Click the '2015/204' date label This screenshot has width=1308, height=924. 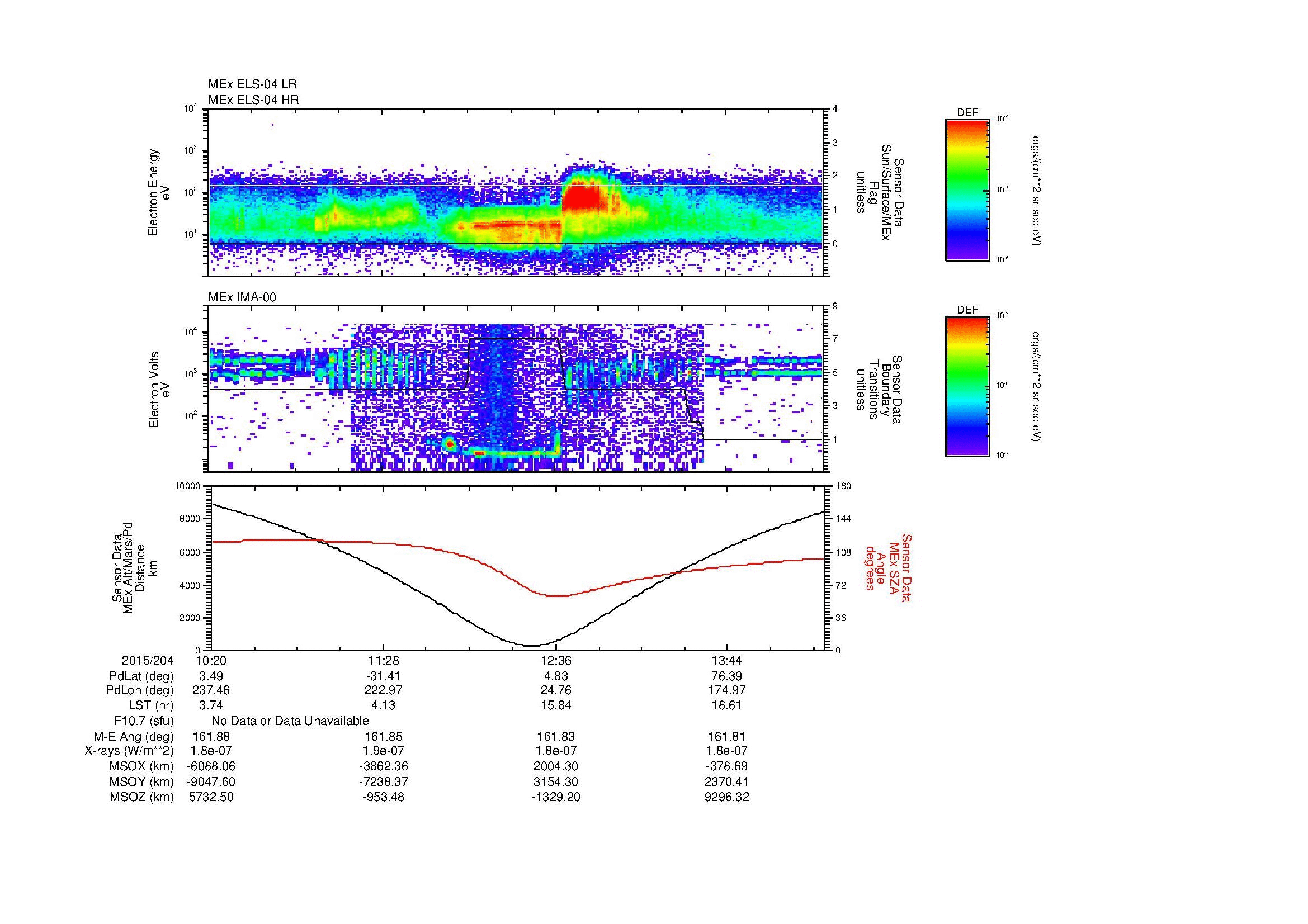(148, 660)
